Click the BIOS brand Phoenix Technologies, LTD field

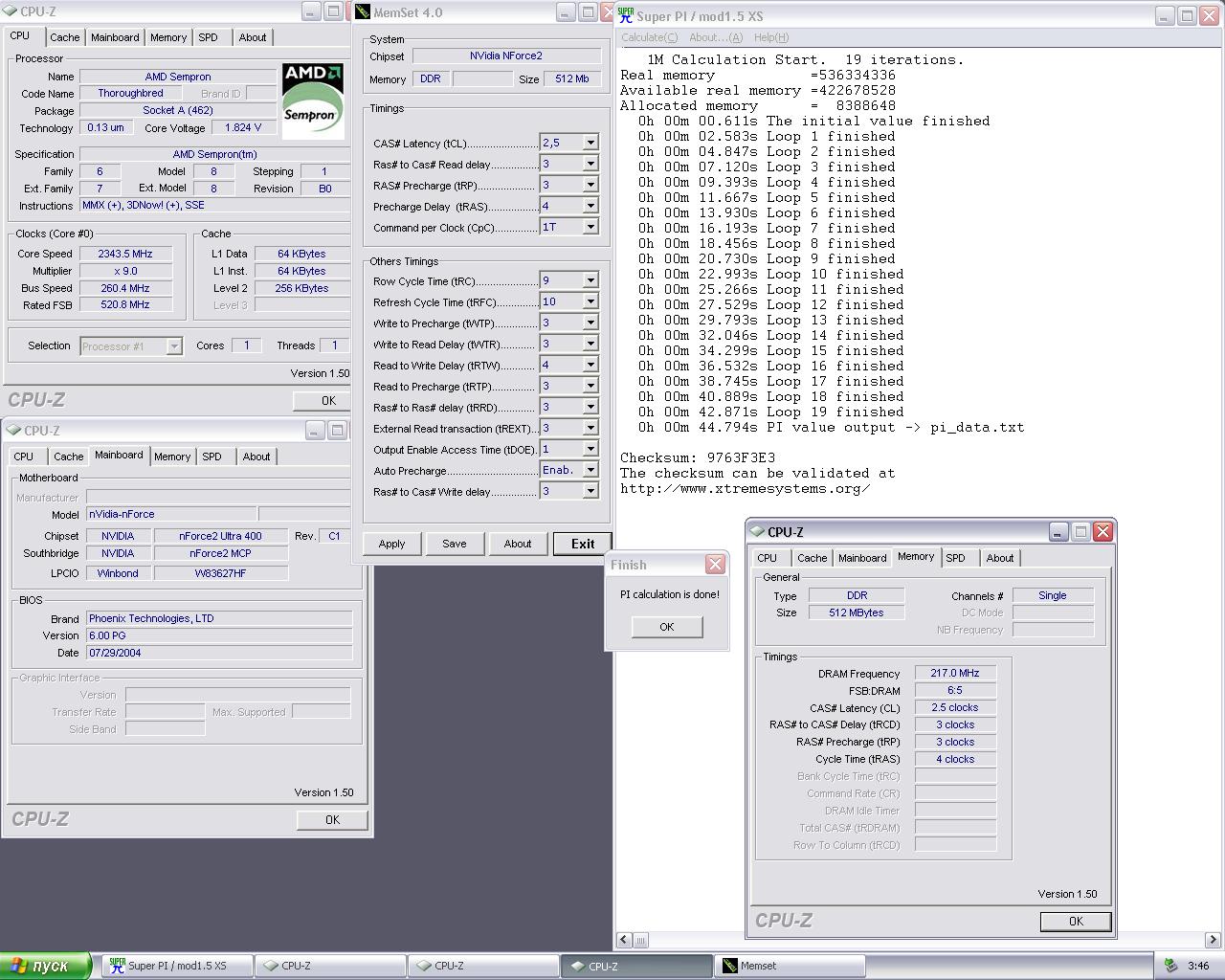click(x=219, y=618)
